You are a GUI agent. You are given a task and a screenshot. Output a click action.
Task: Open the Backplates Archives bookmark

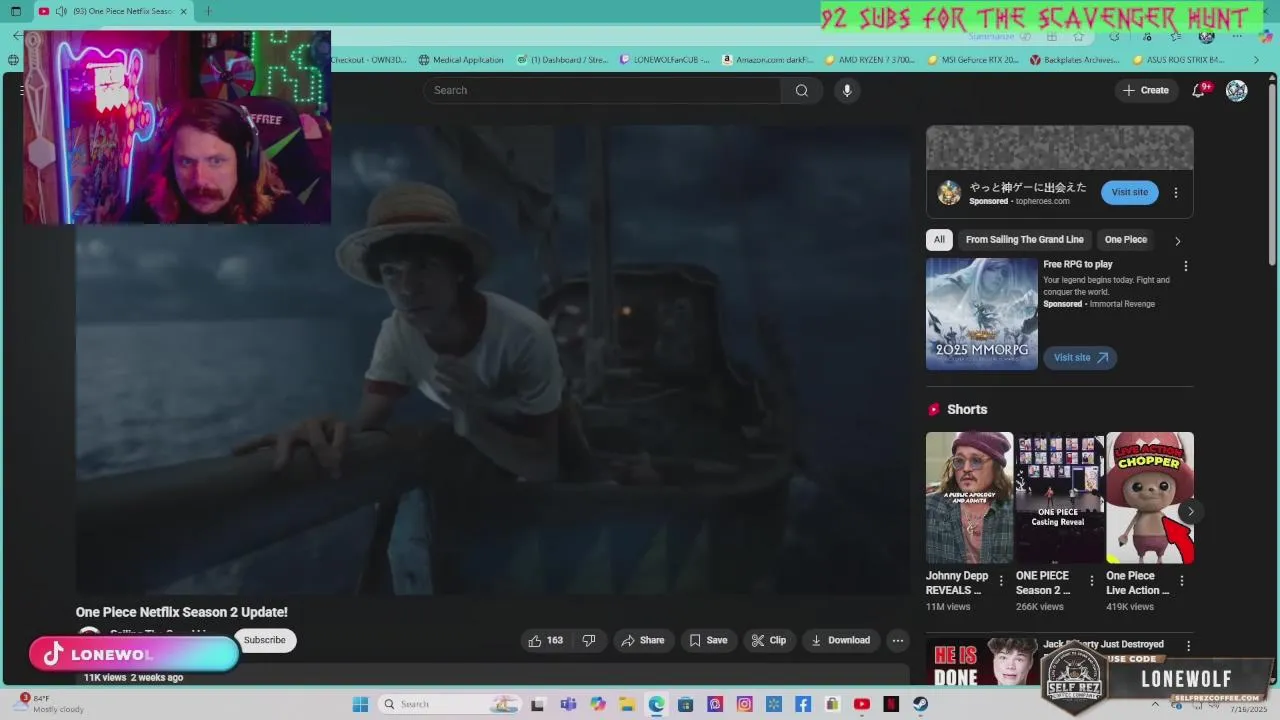[x=1075, y=60]
